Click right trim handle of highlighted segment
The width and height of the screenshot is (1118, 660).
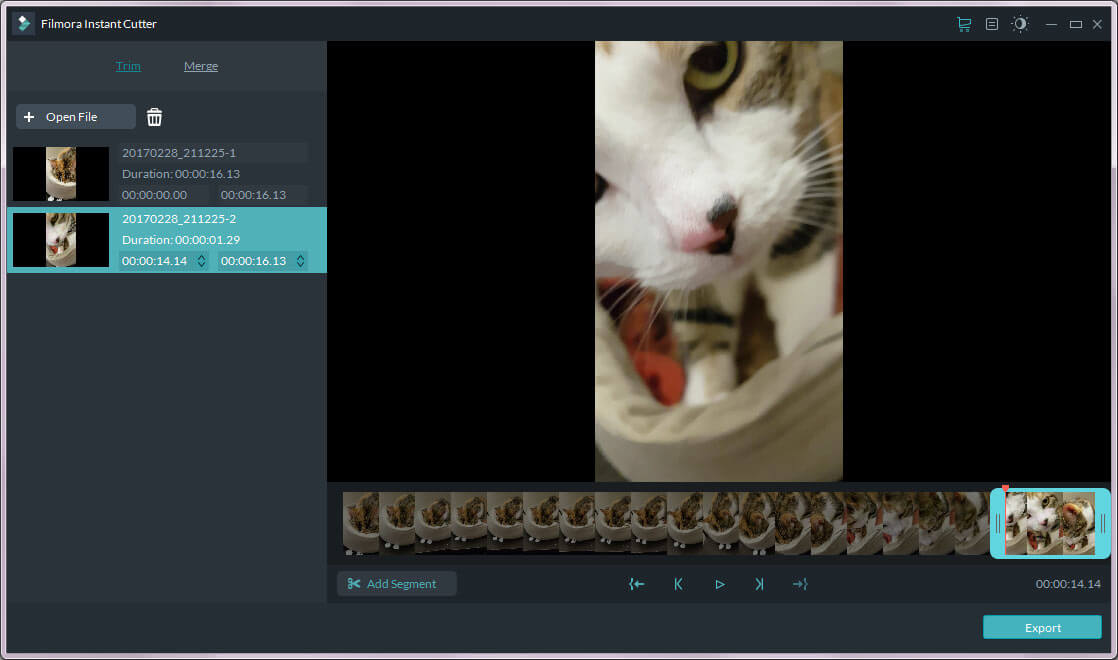pyautogui.click(x=1102, y=524)
